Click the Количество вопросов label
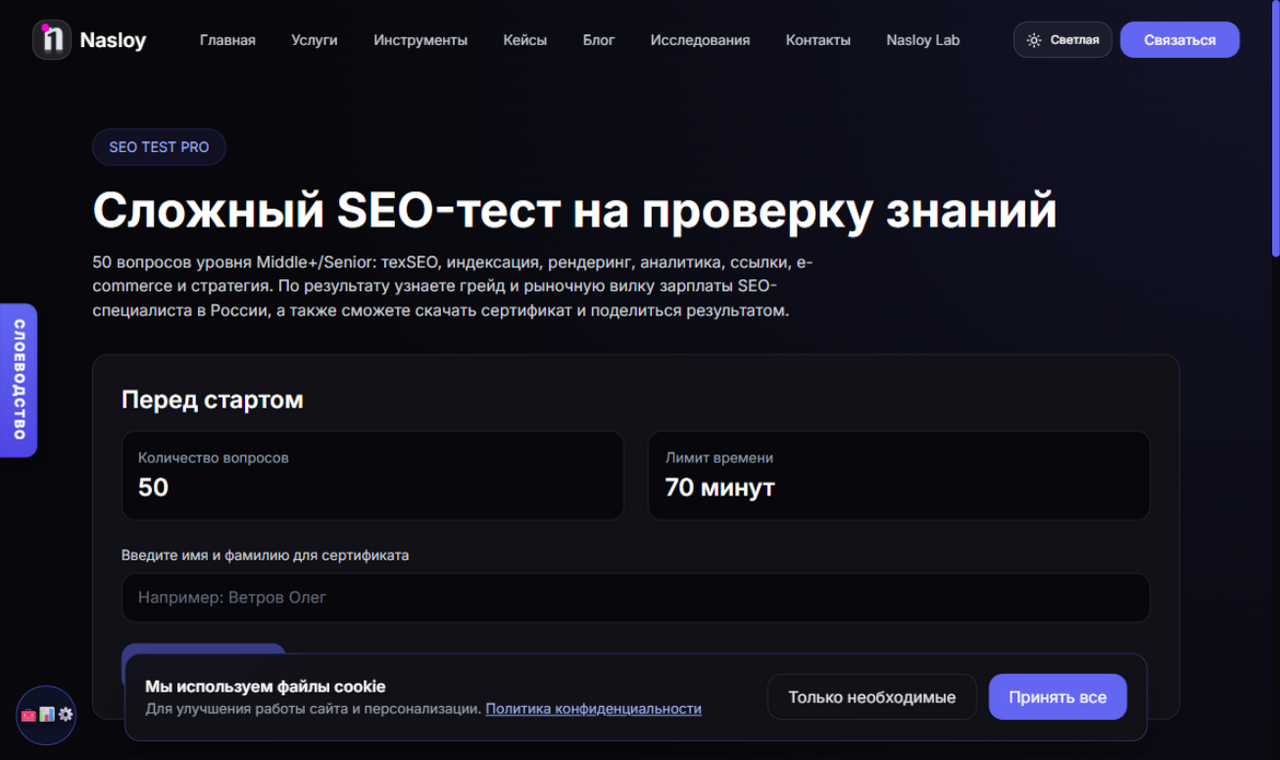1280x760 pixels. [213, 458]
